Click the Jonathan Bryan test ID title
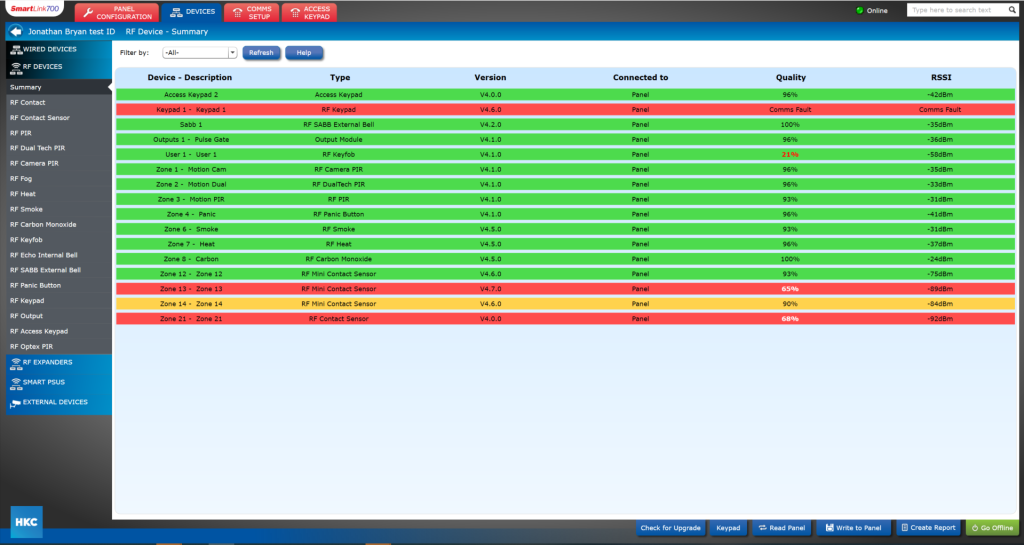The width and height of the screenshot is (1024, 545). click(71, 32)
